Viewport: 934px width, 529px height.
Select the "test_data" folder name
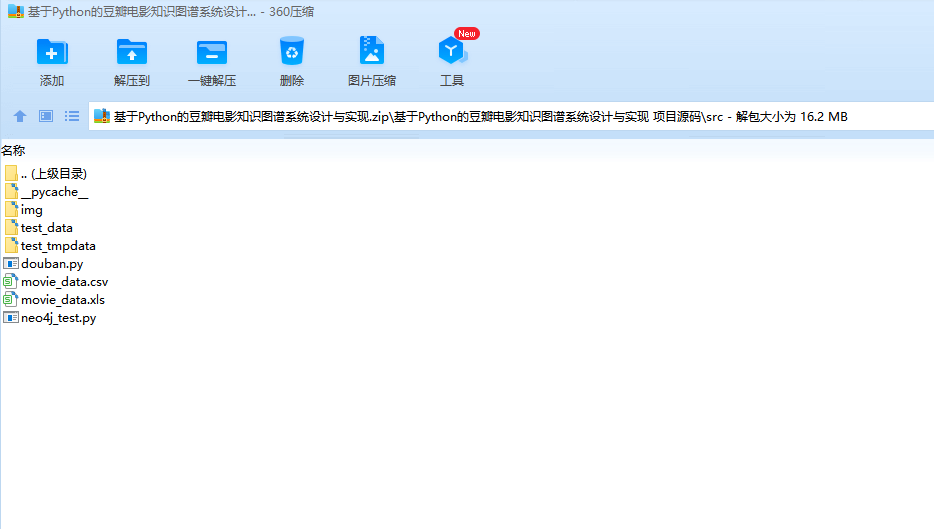(46, 228)
